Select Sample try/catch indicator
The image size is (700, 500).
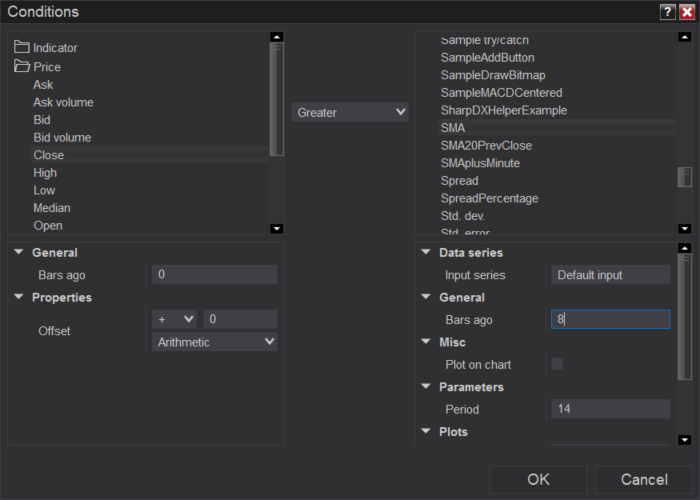point(484,40)
